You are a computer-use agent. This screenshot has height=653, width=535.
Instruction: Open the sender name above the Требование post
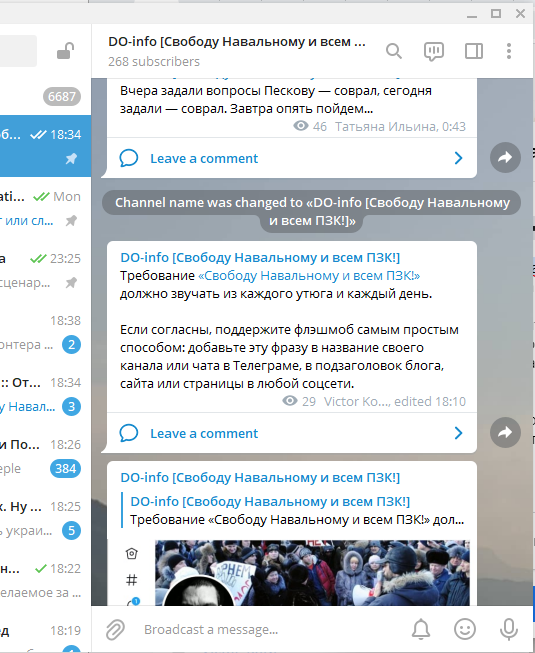click(x=260, y=257)
